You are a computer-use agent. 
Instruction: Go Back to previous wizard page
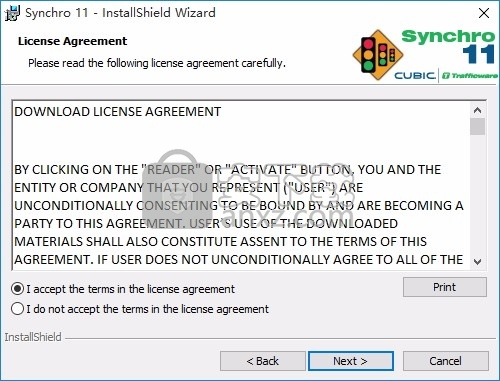pos(263,361)
